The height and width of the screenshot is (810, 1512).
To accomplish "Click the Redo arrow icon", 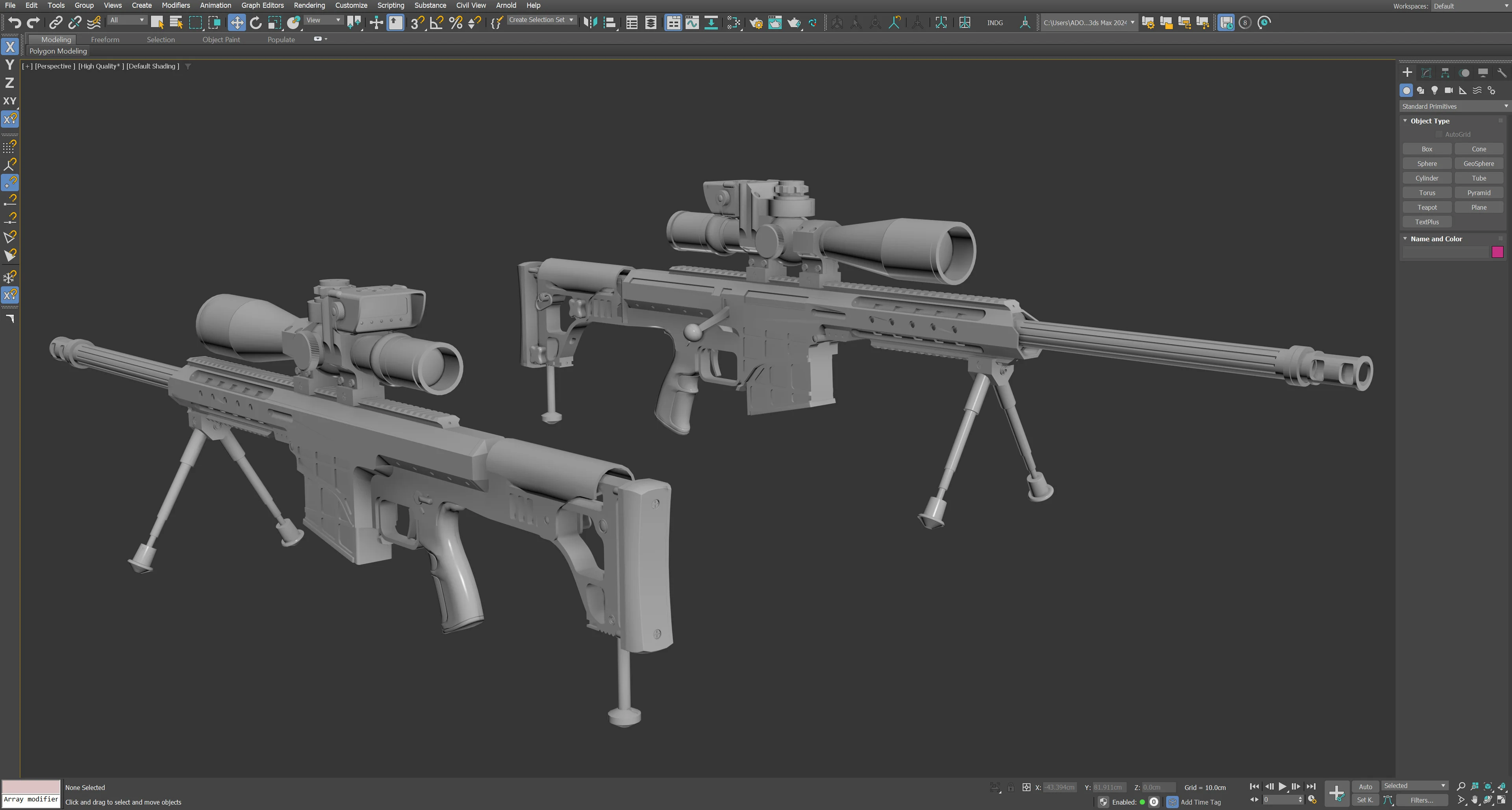I will click(x=33, y=22).
